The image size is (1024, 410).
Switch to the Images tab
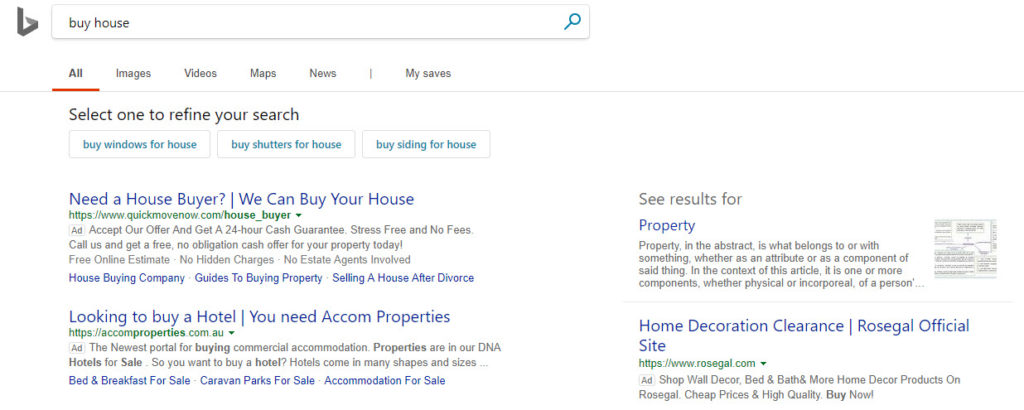pyautogui.click(x=133, y=73)
